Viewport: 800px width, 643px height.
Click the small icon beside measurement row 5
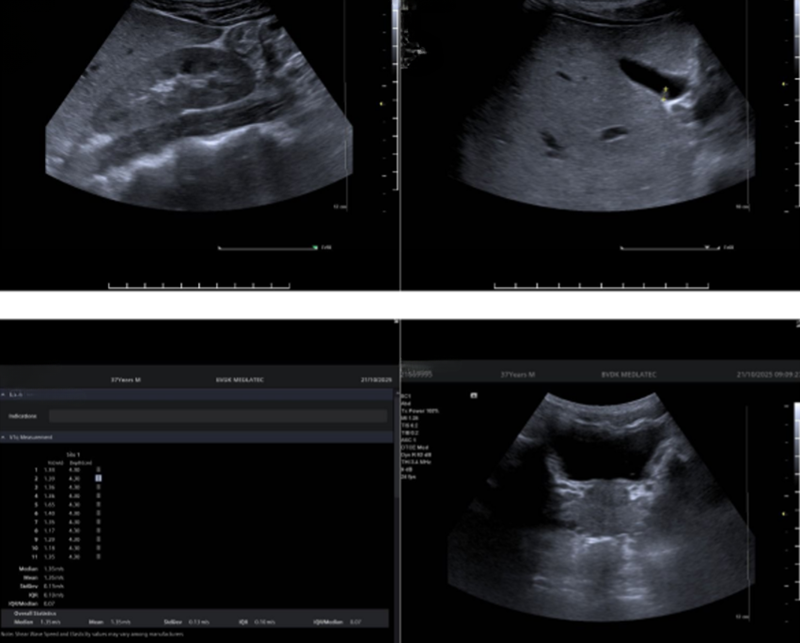tap(98, 505)
